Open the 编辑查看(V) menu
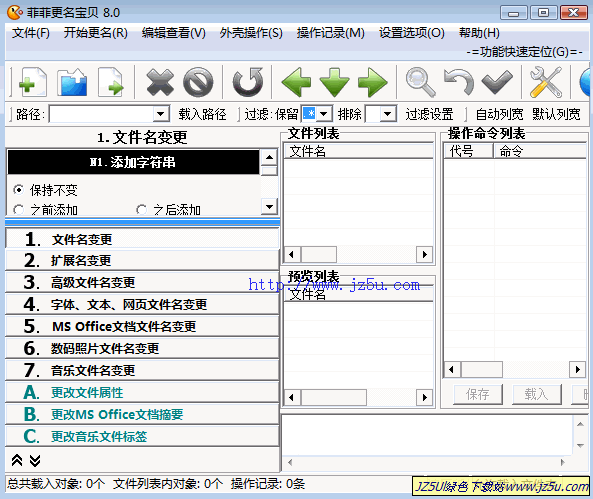The height and width of the screenshot is (499, 593). pos(174,33)
